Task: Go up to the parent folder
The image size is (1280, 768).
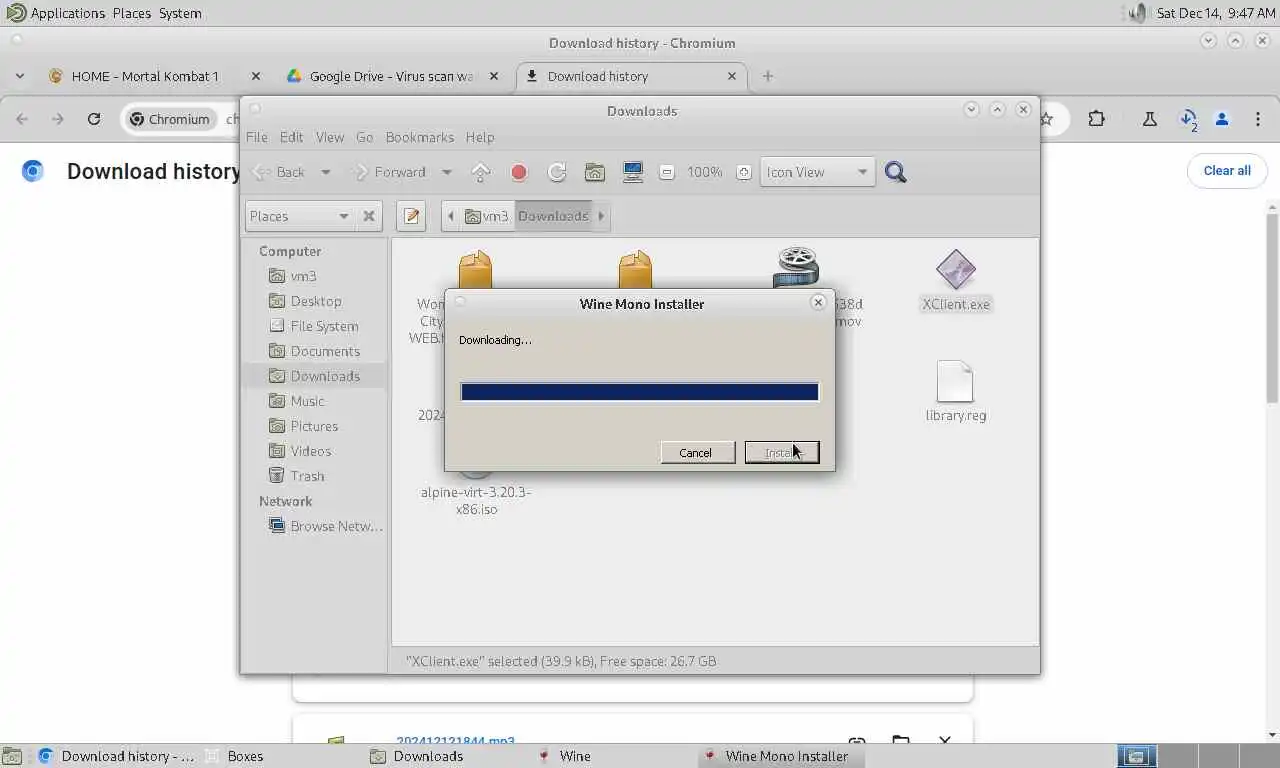Action: [481, 172]
